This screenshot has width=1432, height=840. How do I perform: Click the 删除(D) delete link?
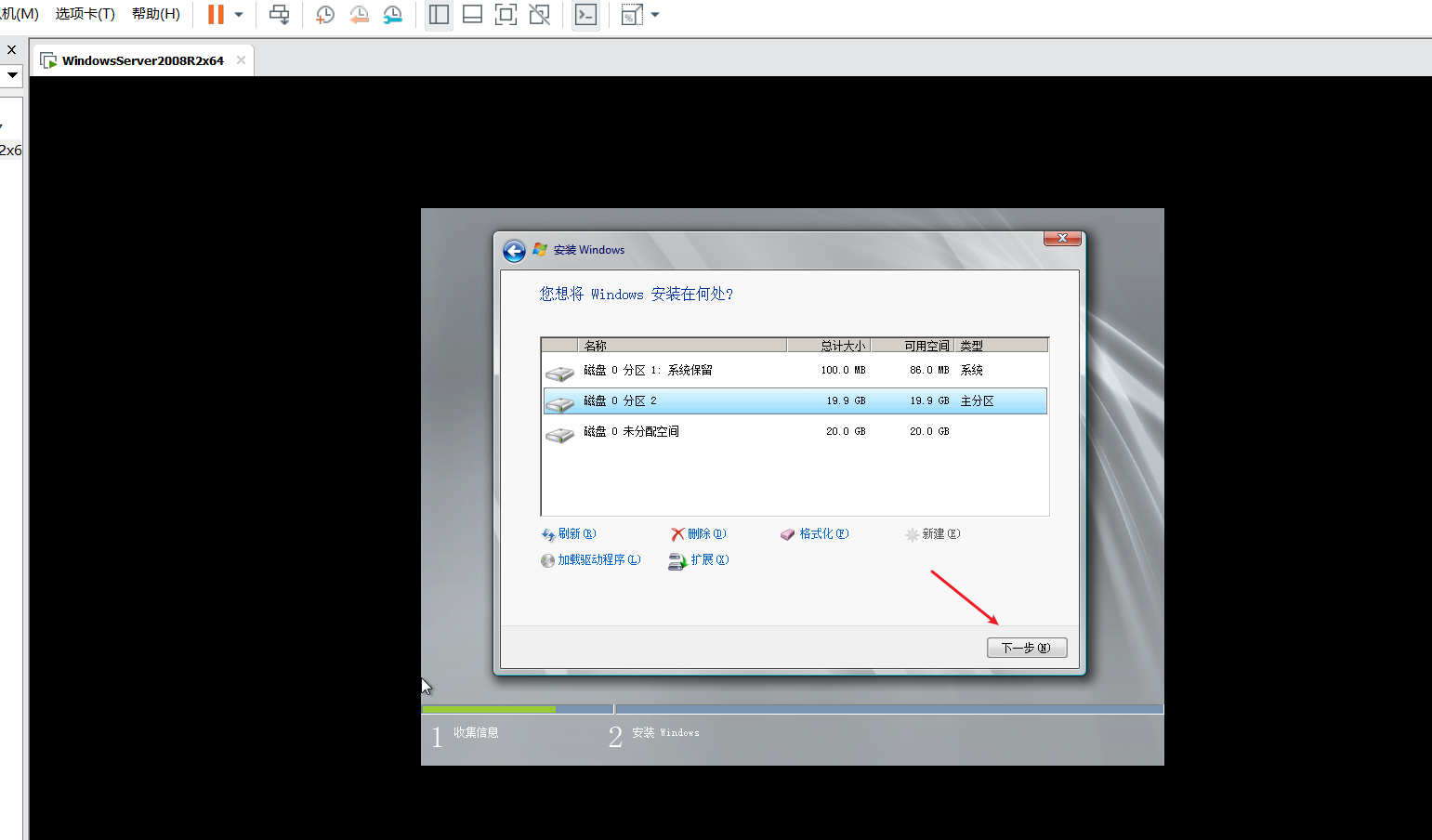tap(707, 533)
